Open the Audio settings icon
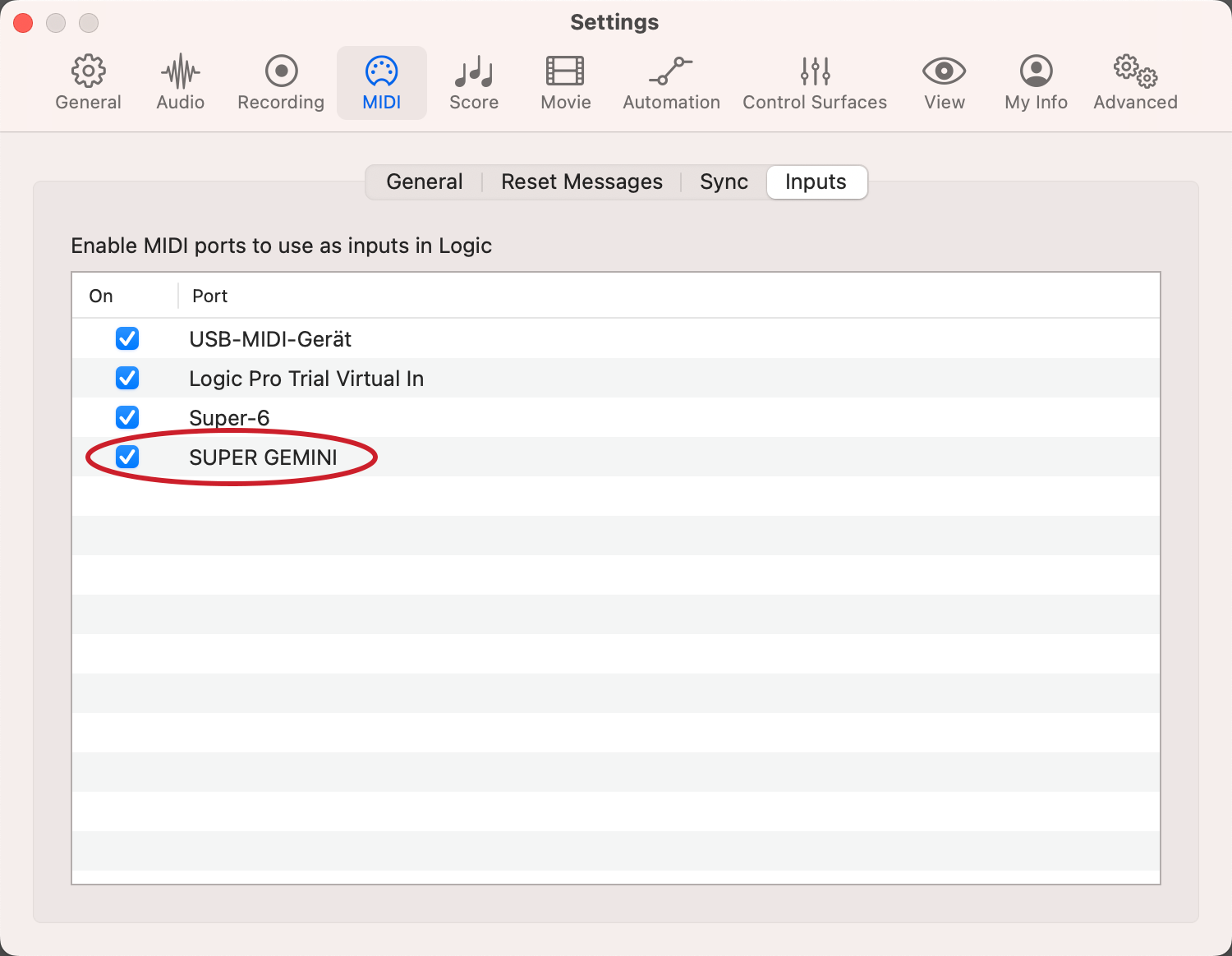This screenshot has height=956, width=1232. click(180, 80)
